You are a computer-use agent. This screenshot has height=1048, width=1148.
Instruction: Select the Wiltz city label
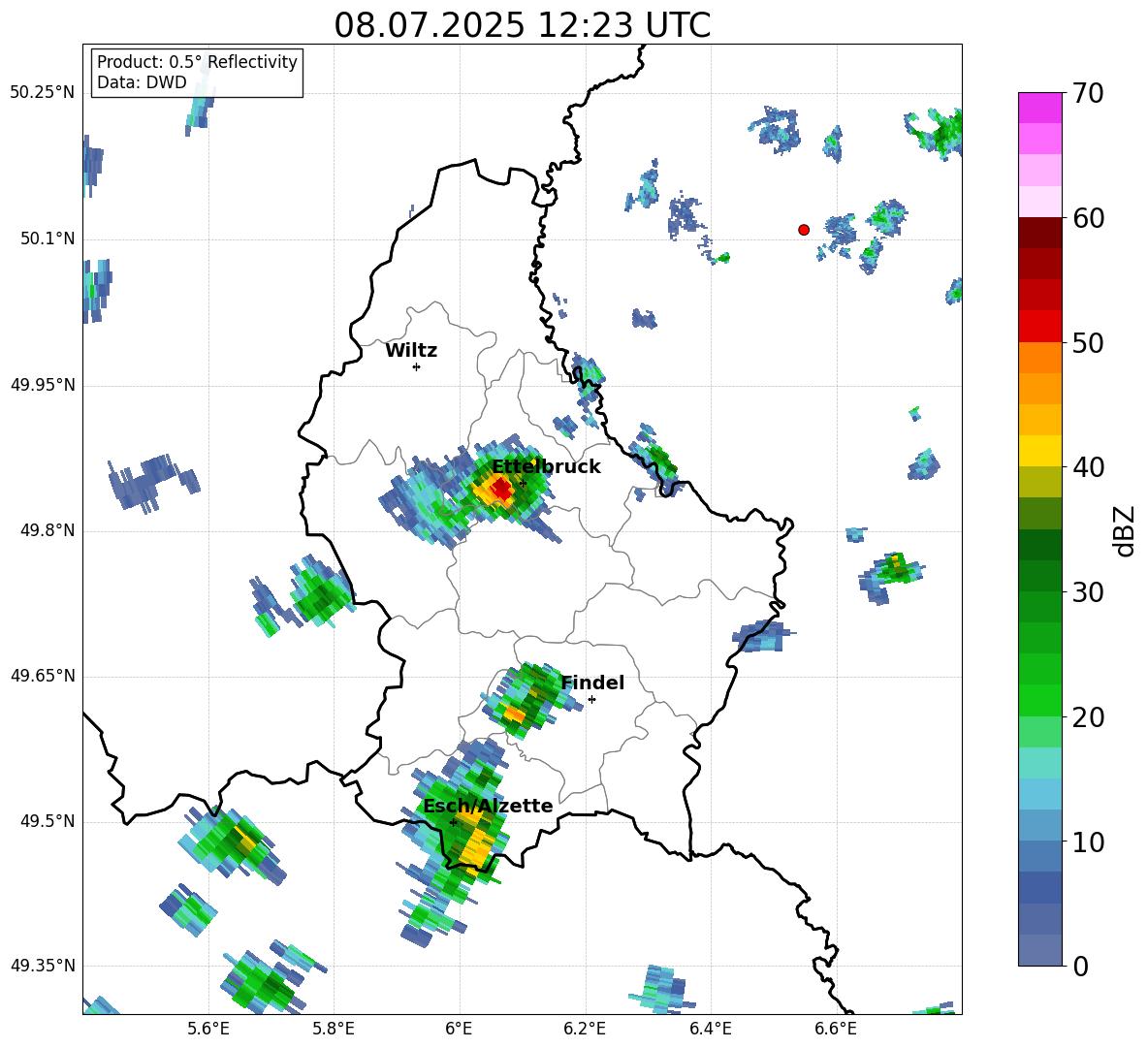(x=411, y=351)
